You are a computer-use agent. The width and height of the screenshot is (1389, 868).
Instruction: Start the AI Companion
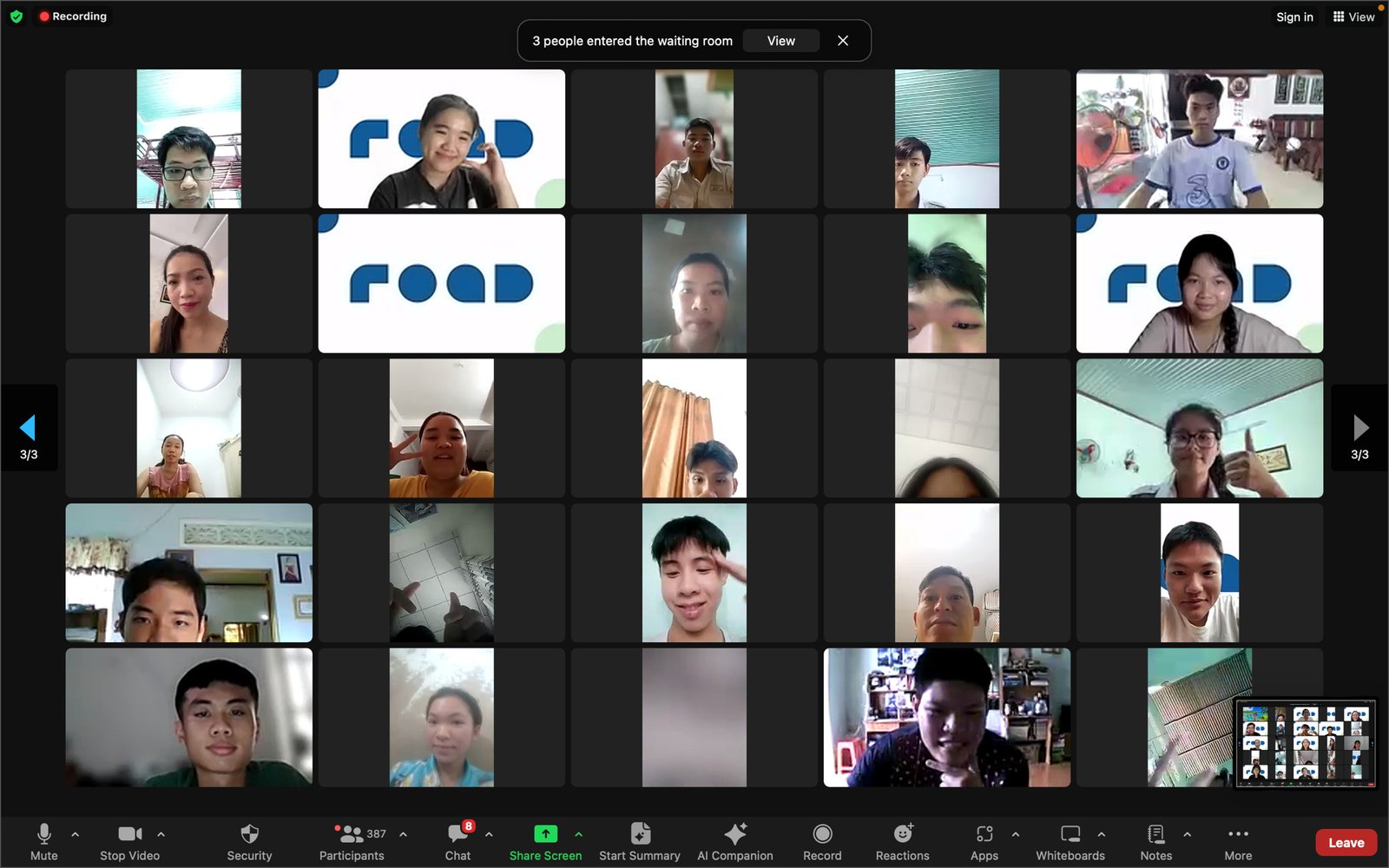(x=734, y=841)
